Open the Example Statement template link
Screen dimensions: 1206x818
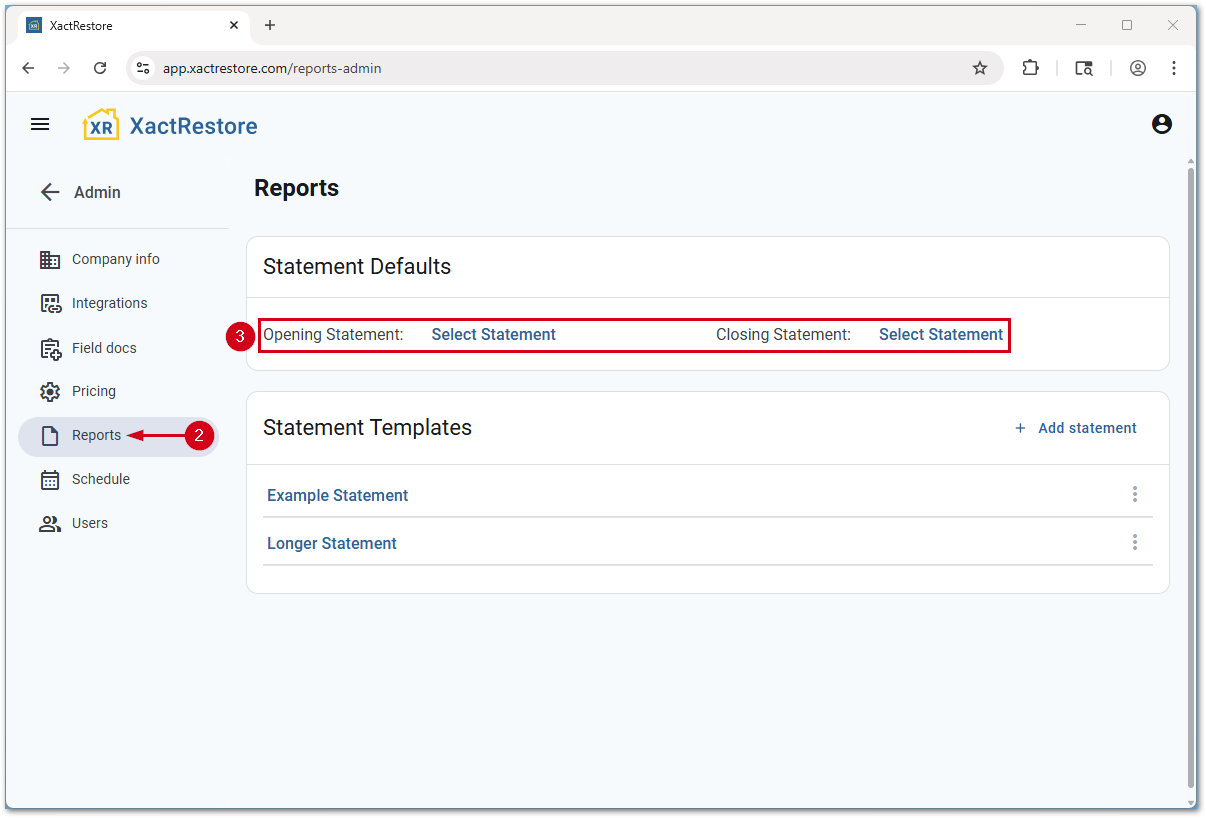click(337, 496)
